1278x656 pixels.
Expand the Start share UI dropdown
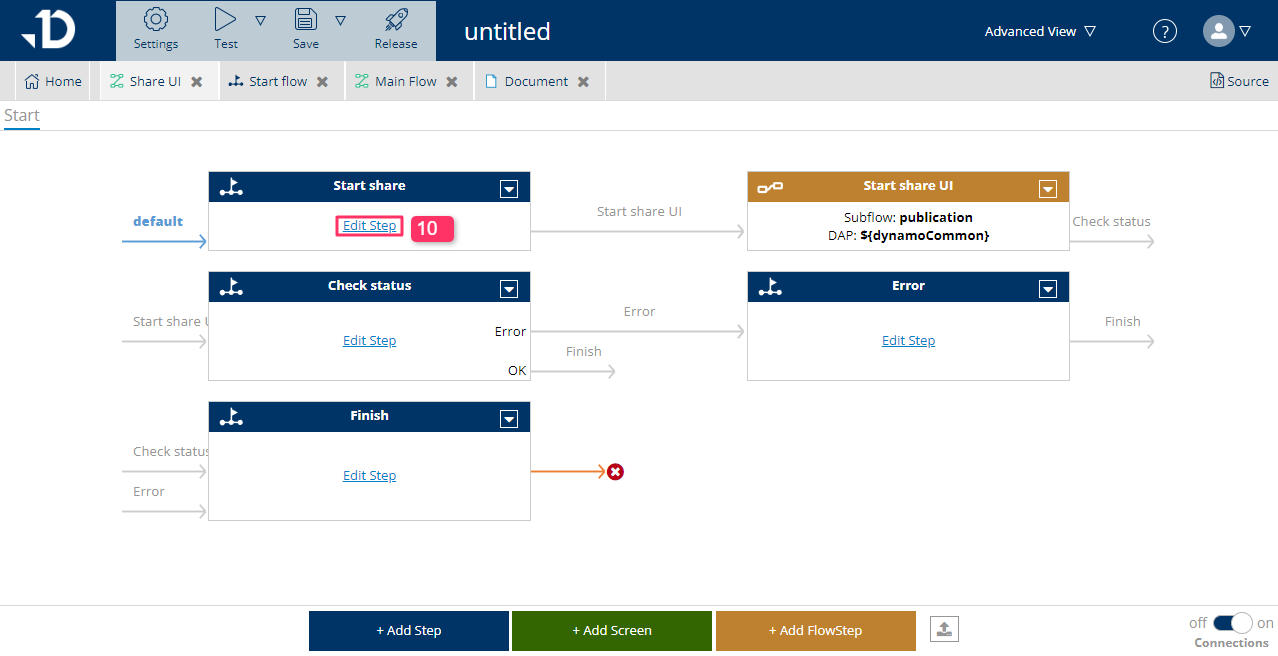click(x=1048, y=188)
